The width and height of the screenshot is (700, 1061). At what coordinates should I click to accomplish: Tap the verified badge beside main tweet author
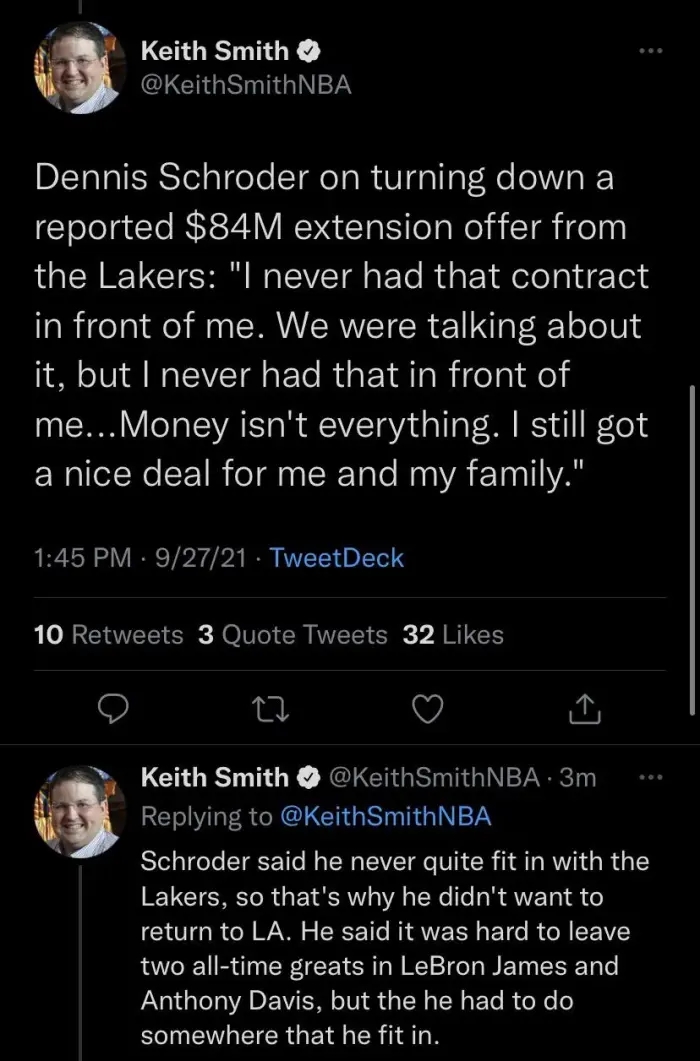click(x=310, y=50)
